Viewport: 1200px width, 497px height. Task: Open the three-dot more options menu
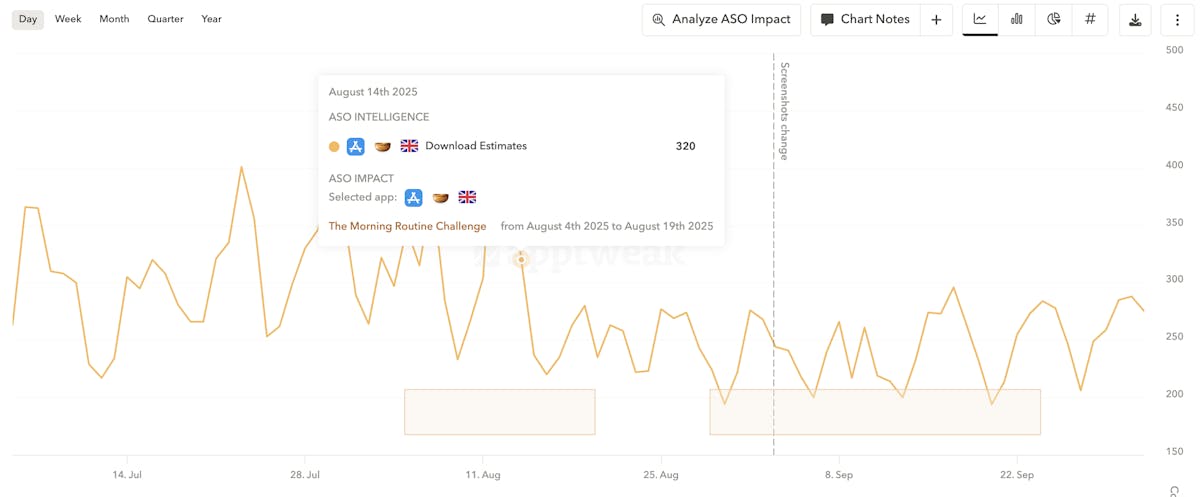(x=1178, y=20)
